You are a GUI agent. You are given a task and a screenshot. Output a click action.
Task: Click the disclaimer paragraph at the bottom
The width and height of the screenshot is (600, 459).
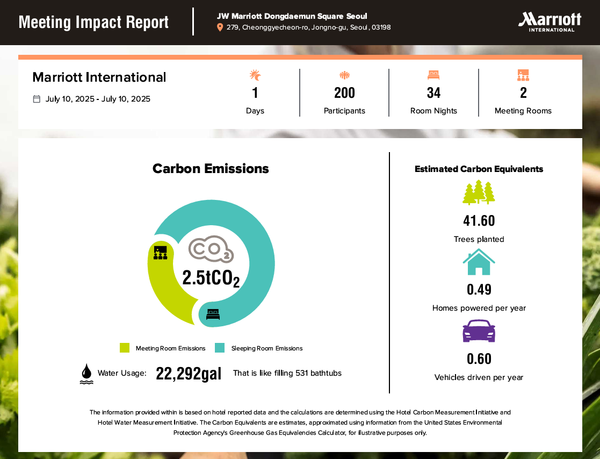click(x=300, y=423)
